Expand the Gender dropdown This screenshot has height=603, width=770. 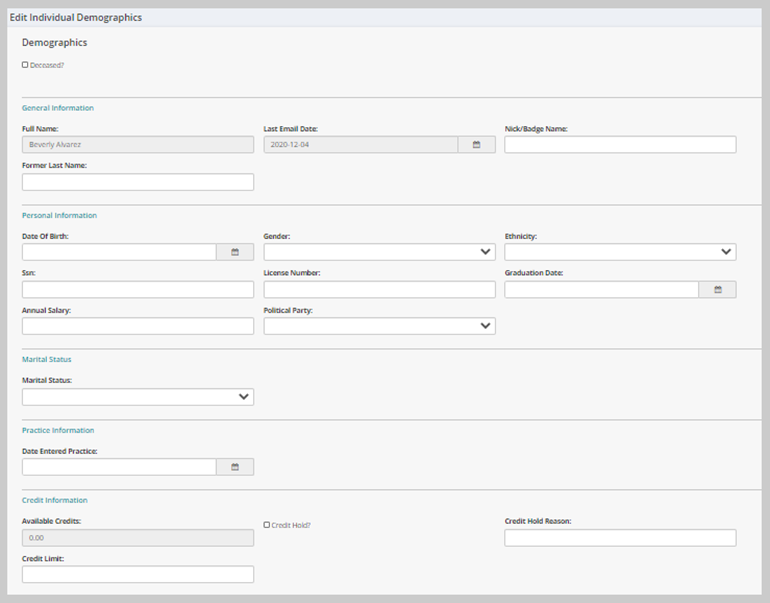pos(380,252)
